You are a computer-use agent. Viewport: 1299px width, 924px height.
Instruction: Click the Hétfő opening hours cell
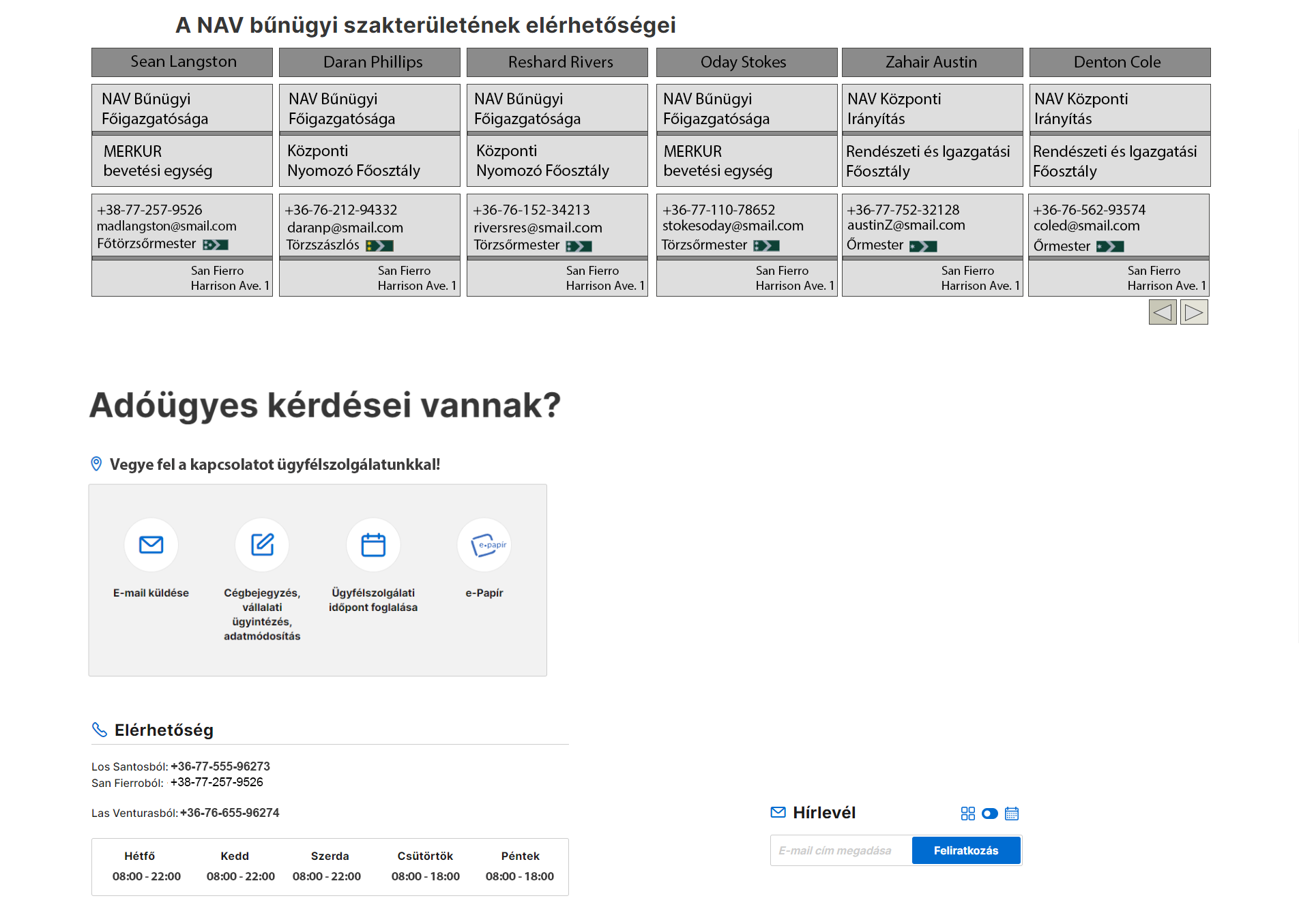[x=147, y=876]
